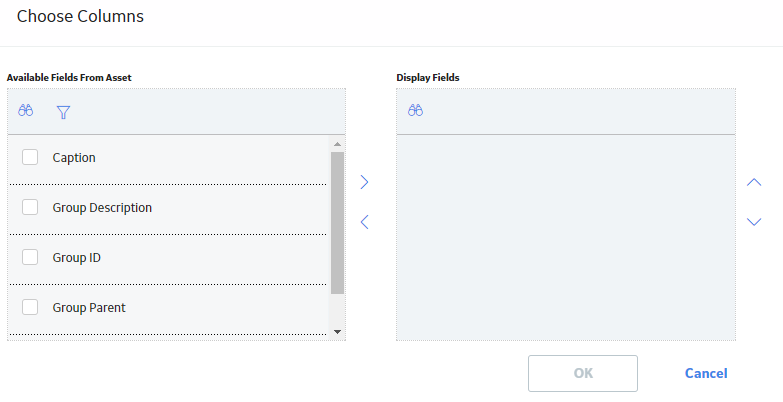Click the left arrow to remove fields

[365, 222]
